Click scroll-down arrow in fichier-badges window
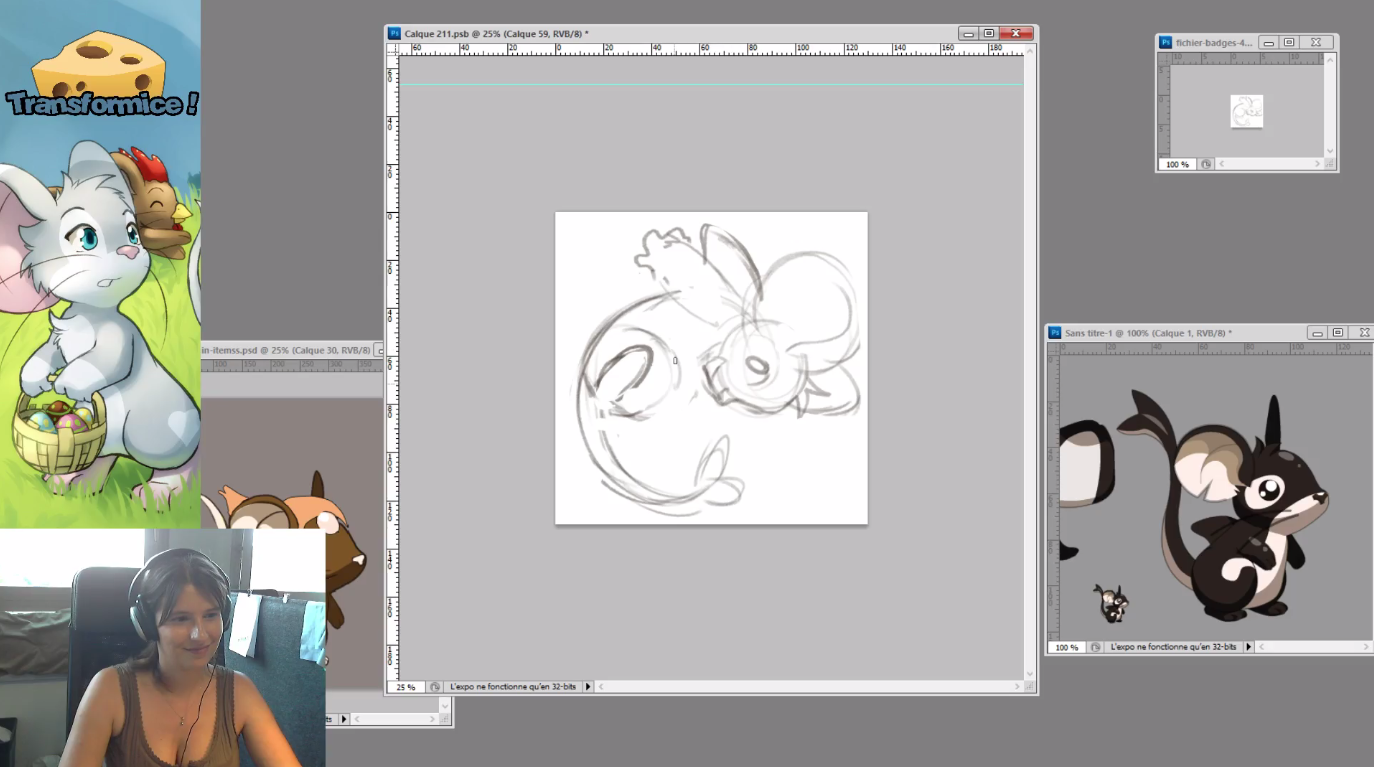 [1330, 151]
